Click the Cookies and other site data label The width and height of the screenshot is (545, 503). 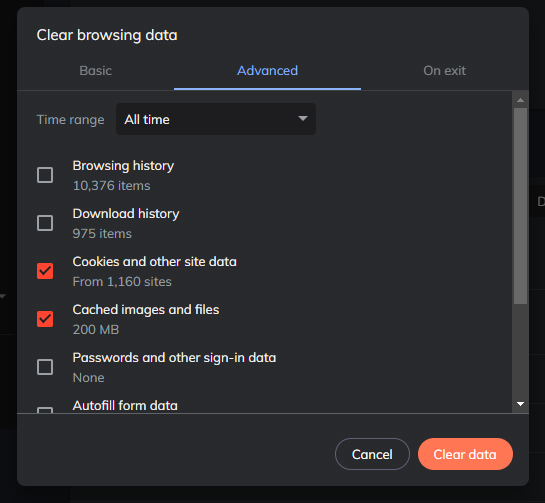[155, 262]
